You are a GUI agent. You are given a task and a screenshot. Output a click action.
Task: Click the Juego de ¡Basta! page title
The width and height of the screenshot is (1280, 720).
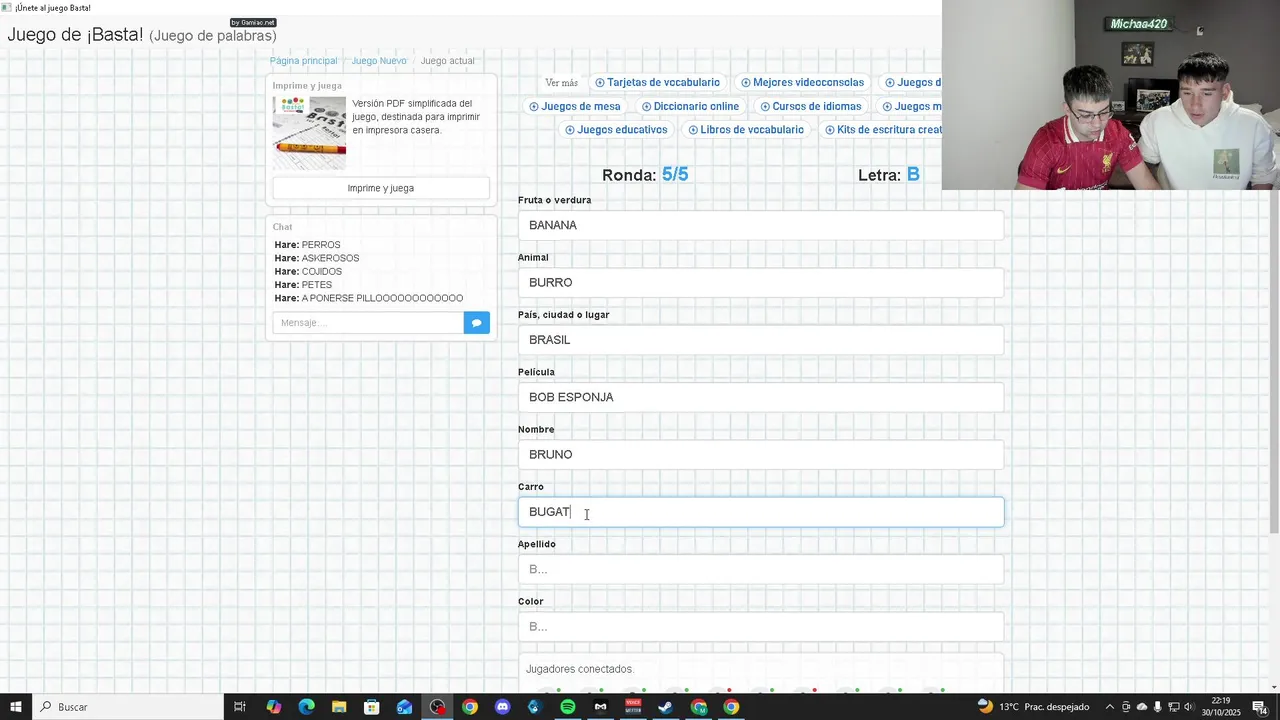pyautogui.click(x=142, y=35)
